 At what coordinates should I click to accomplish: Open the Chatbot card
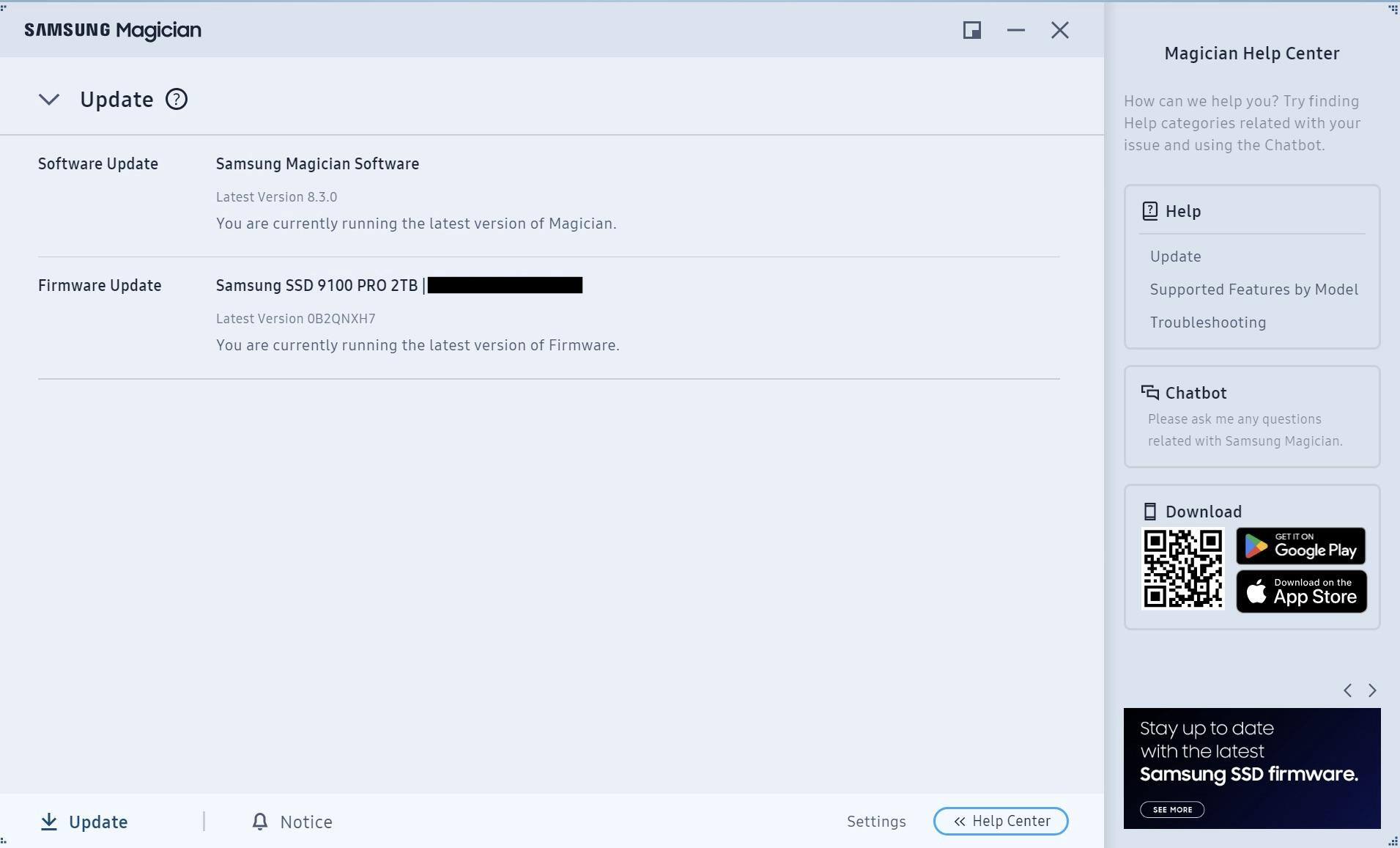point(1251,416)
